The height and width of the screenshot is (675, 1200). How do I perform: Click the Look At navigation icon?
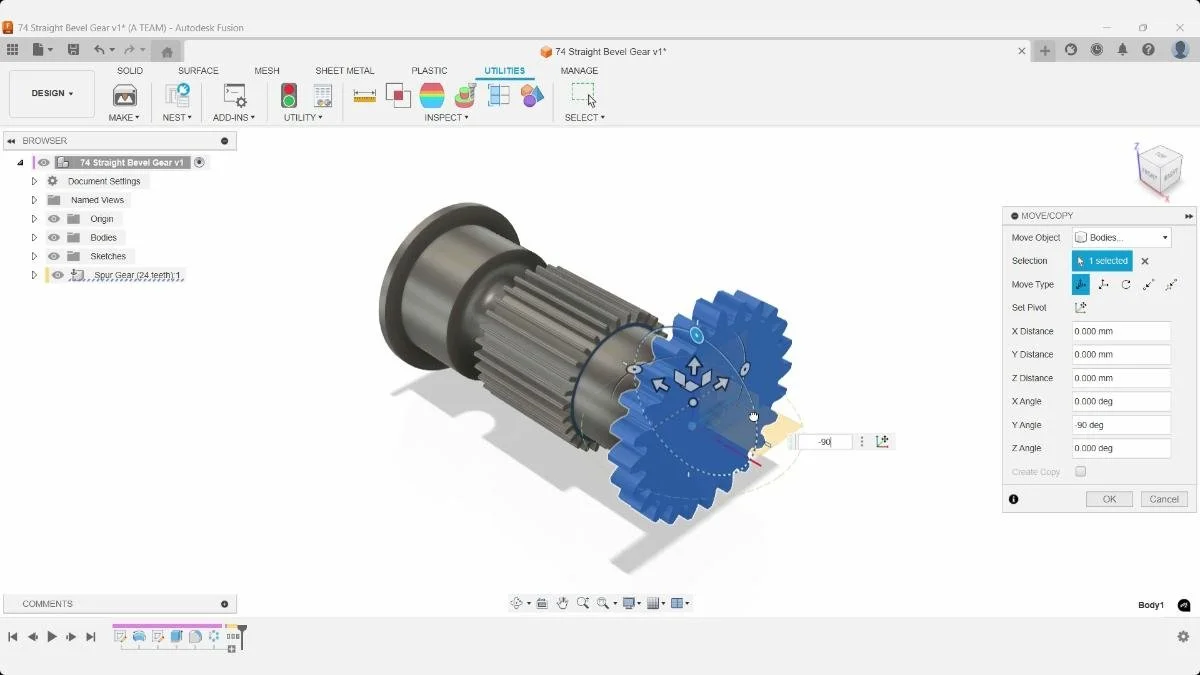point(541,603)
